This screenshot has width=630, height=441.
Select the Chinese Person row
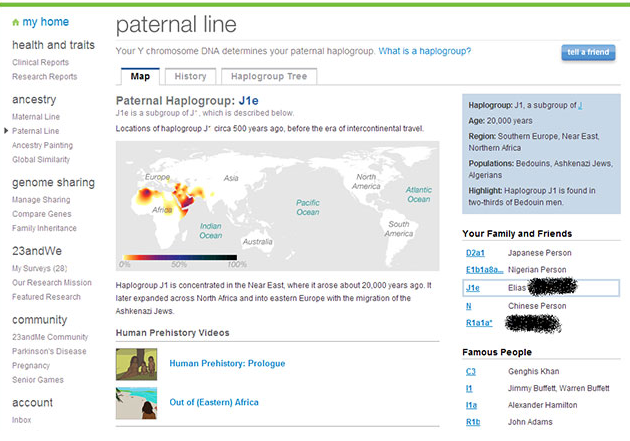[537, 306]
